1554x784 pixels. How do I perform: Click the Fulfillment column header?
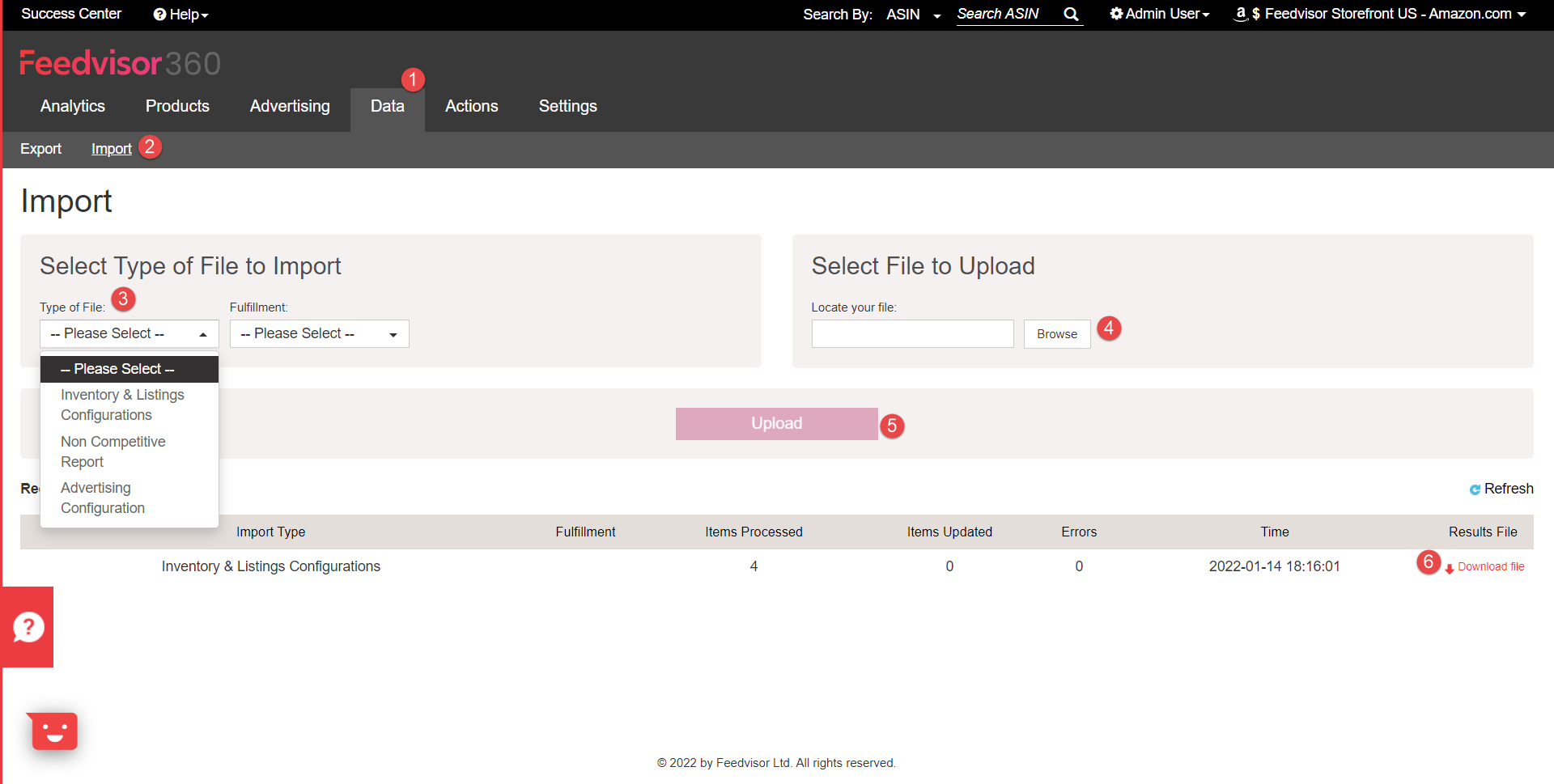tap(585, 532)
